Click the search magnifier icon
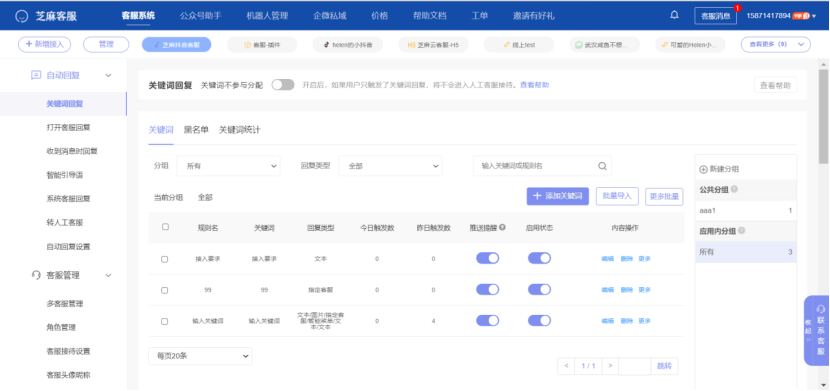The height and width of the screenshot is (391, 830). [602, 166]
